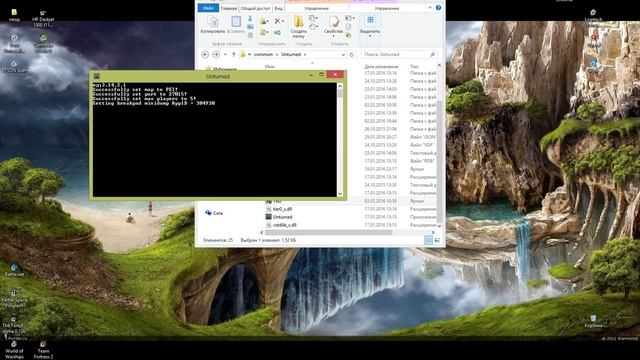The width and height of the screenshot is (640, 360).
Task: Open the Вид (View) ribbon tab
Action: [x=278, y=8]
